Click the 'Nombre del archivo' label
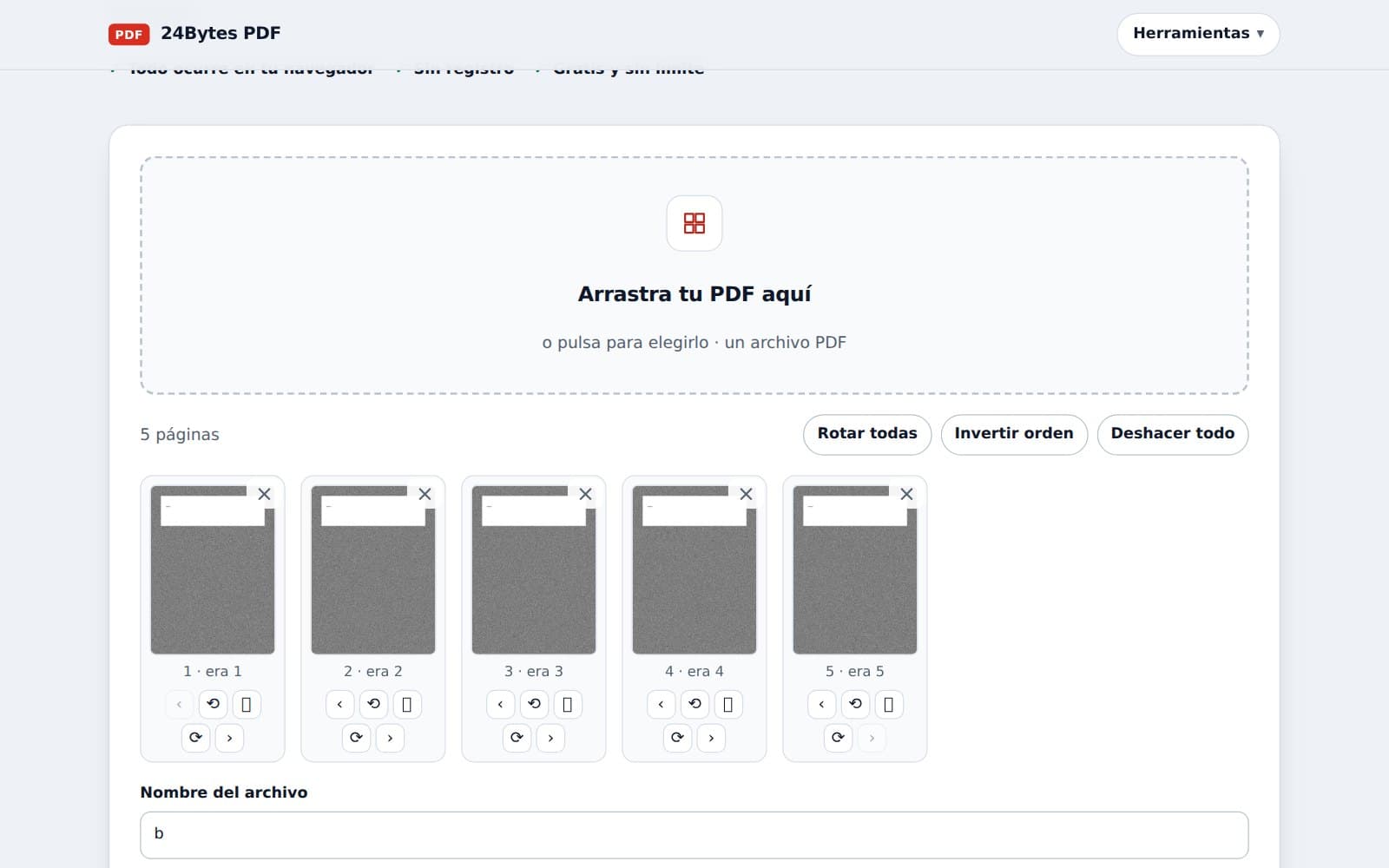 pyautogui.click(x=224, y=792)
